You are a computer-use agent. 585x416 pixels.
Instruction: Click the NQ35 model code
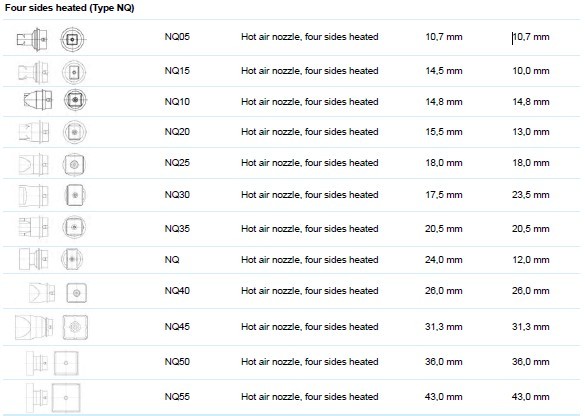tap(177, 228)
